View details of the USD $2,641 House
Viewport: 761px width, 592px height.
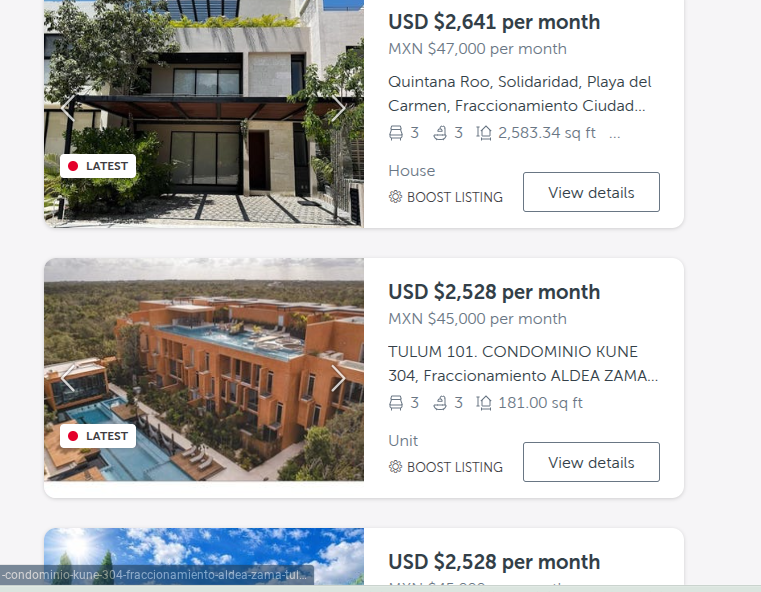[x=591, y=192]
